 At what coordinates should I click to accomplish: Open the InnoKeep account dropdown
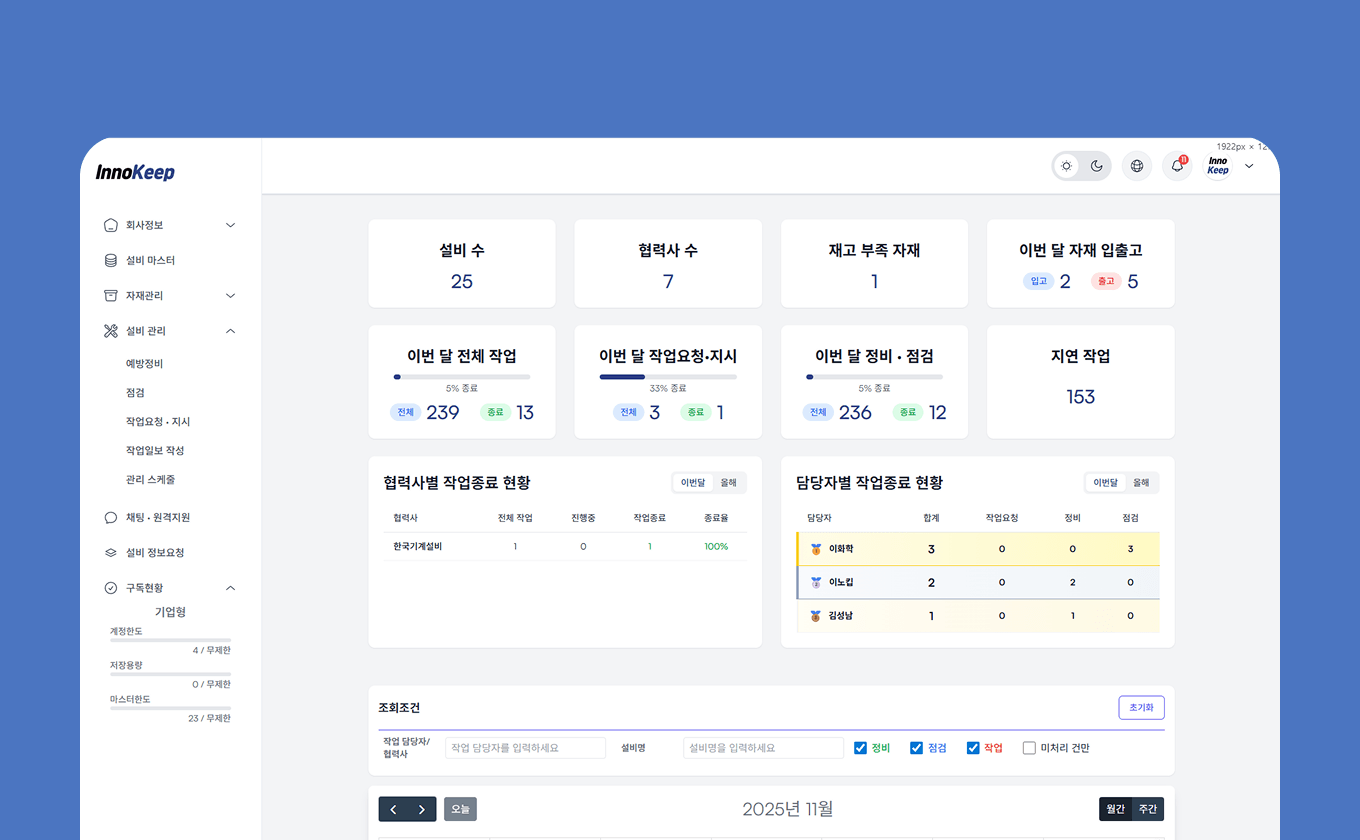[1247, 166]
